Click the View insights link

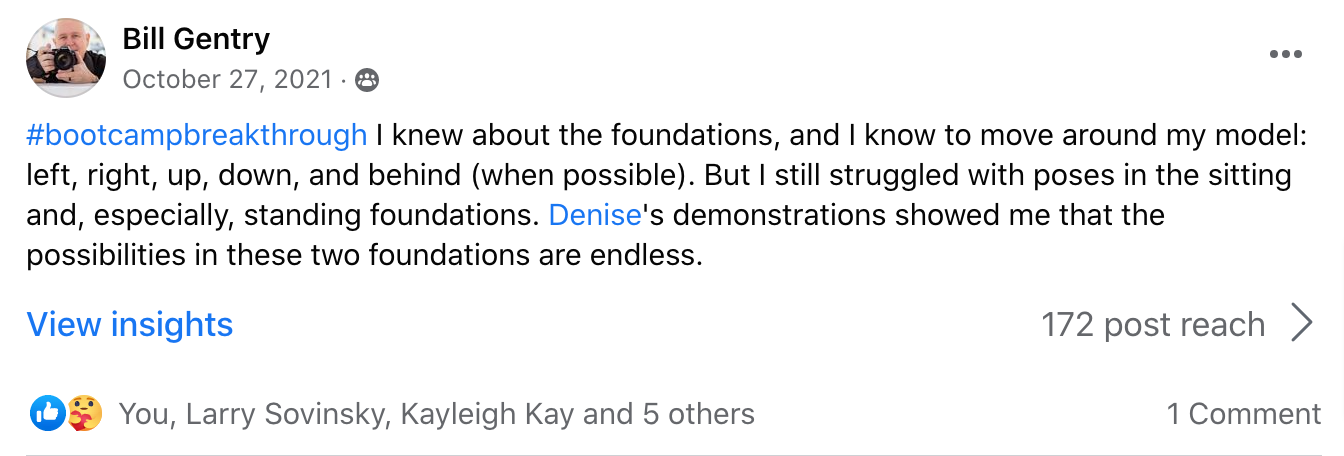coord(129,324)
